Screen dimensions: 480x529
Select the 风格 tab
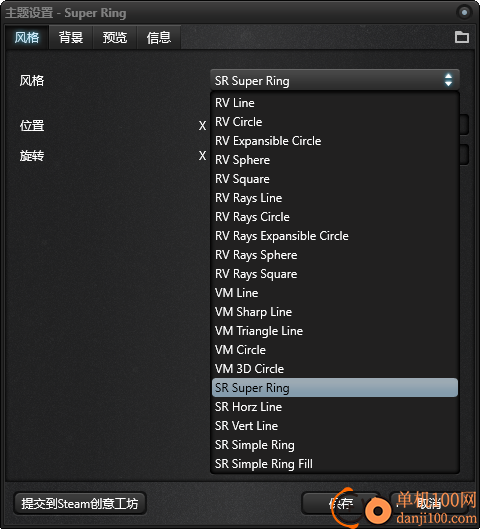pyautogui.click(x=27, y=37)
